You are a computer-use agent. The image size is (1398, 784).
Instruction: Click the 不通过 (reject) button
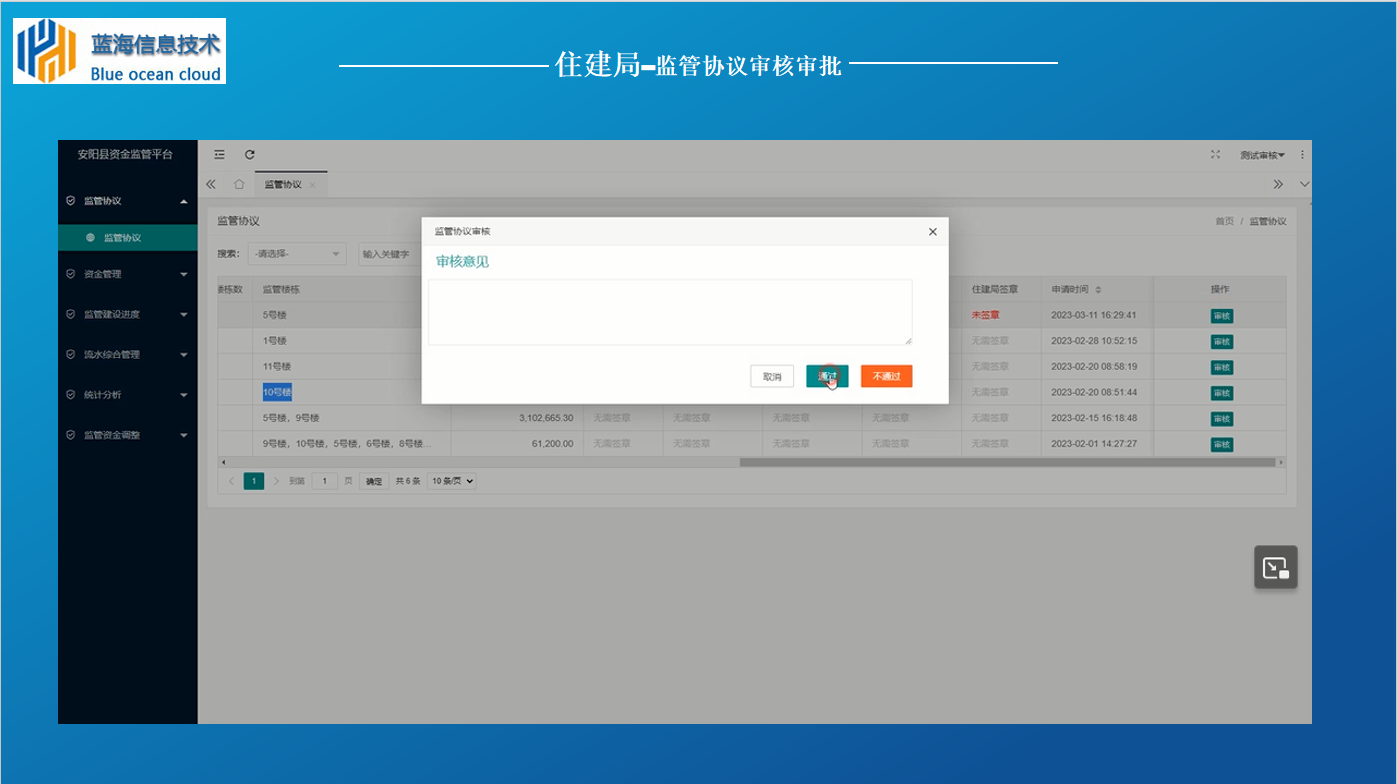886,376
